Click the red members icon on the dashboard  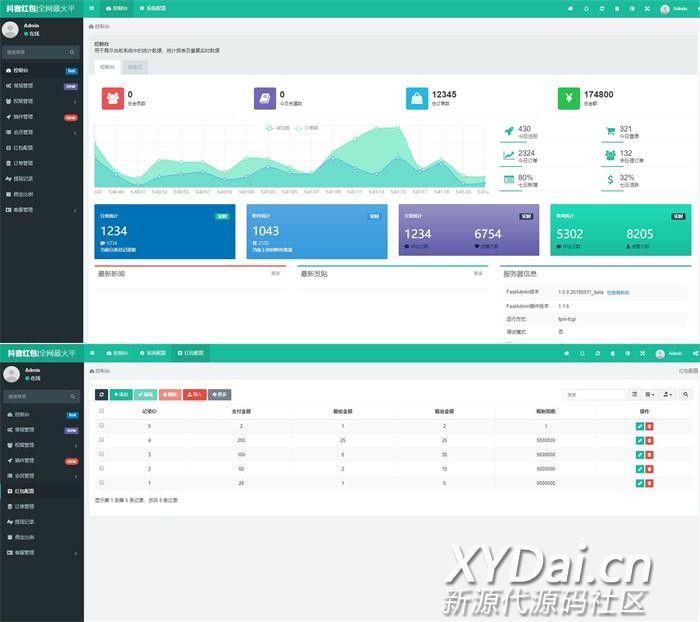point(113,98)
